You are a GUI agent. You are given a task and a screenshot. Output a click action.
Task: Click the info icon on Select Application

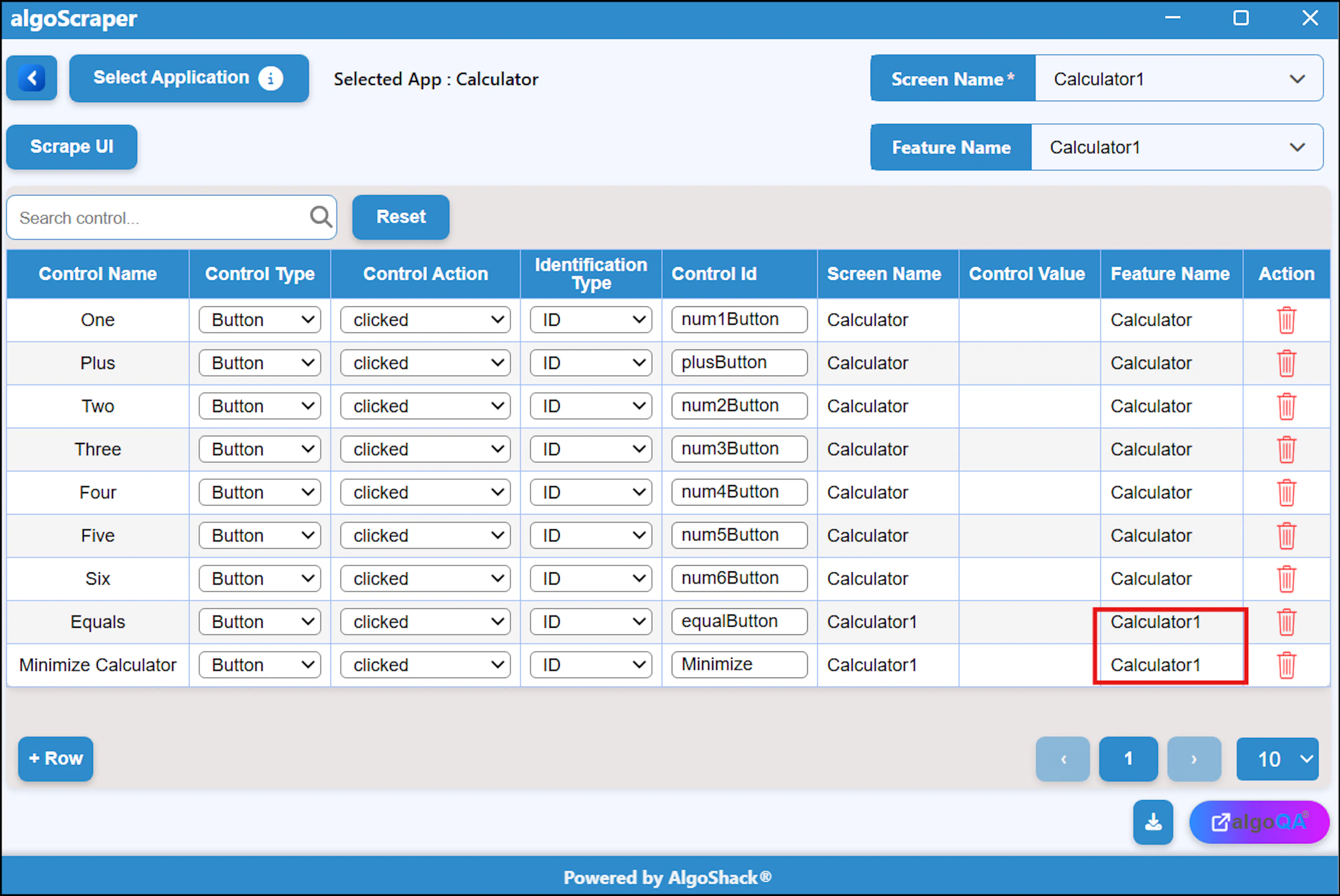tap(270, 78)
